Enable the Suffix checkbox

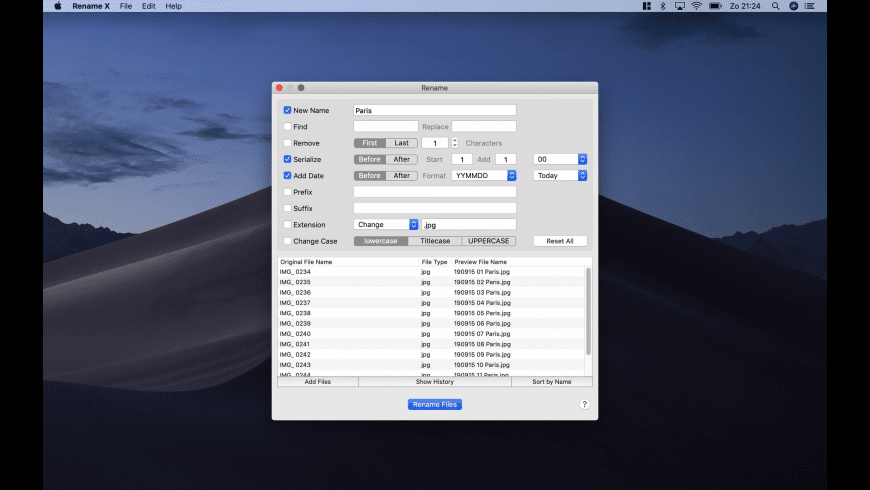[x=287, y=208]
